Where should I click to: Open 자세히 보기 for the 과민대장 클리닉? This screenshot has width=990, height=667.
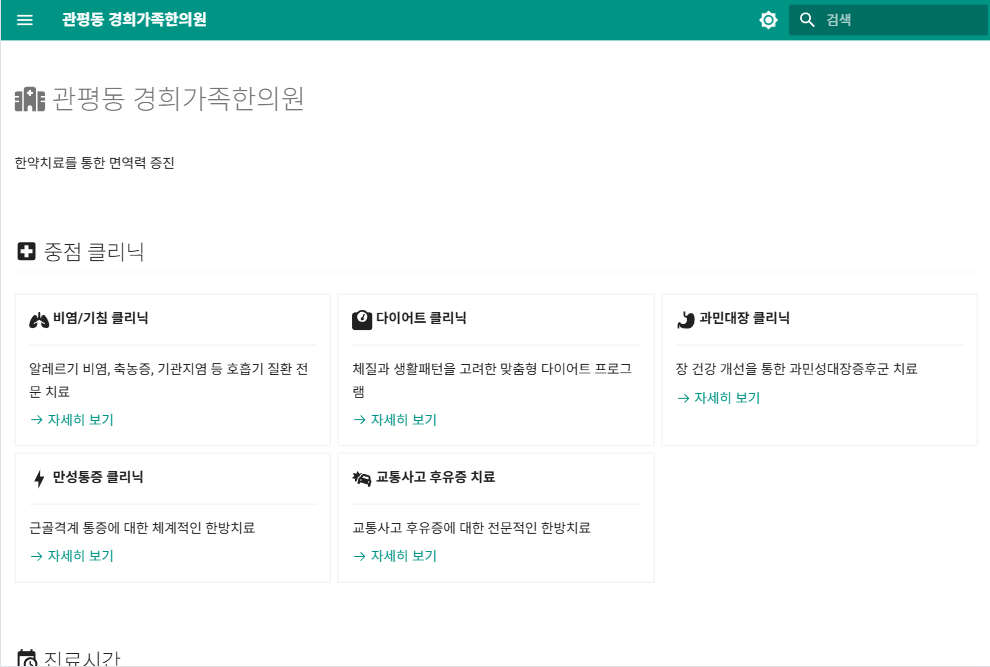[717, 397]
